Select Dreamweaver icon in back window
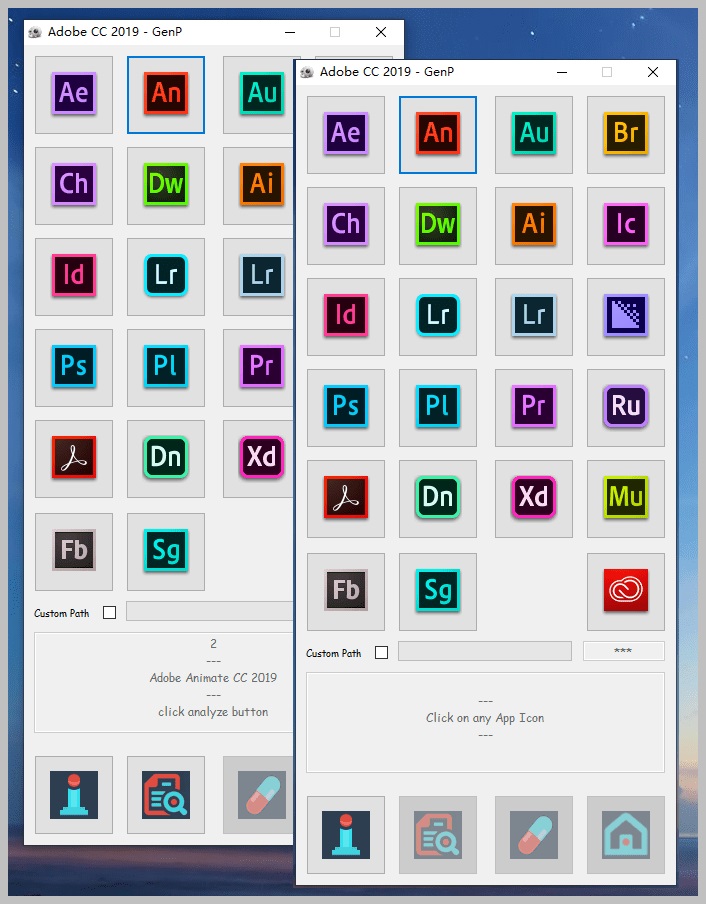Screen dimensions: 706x904 coord(166,186)
